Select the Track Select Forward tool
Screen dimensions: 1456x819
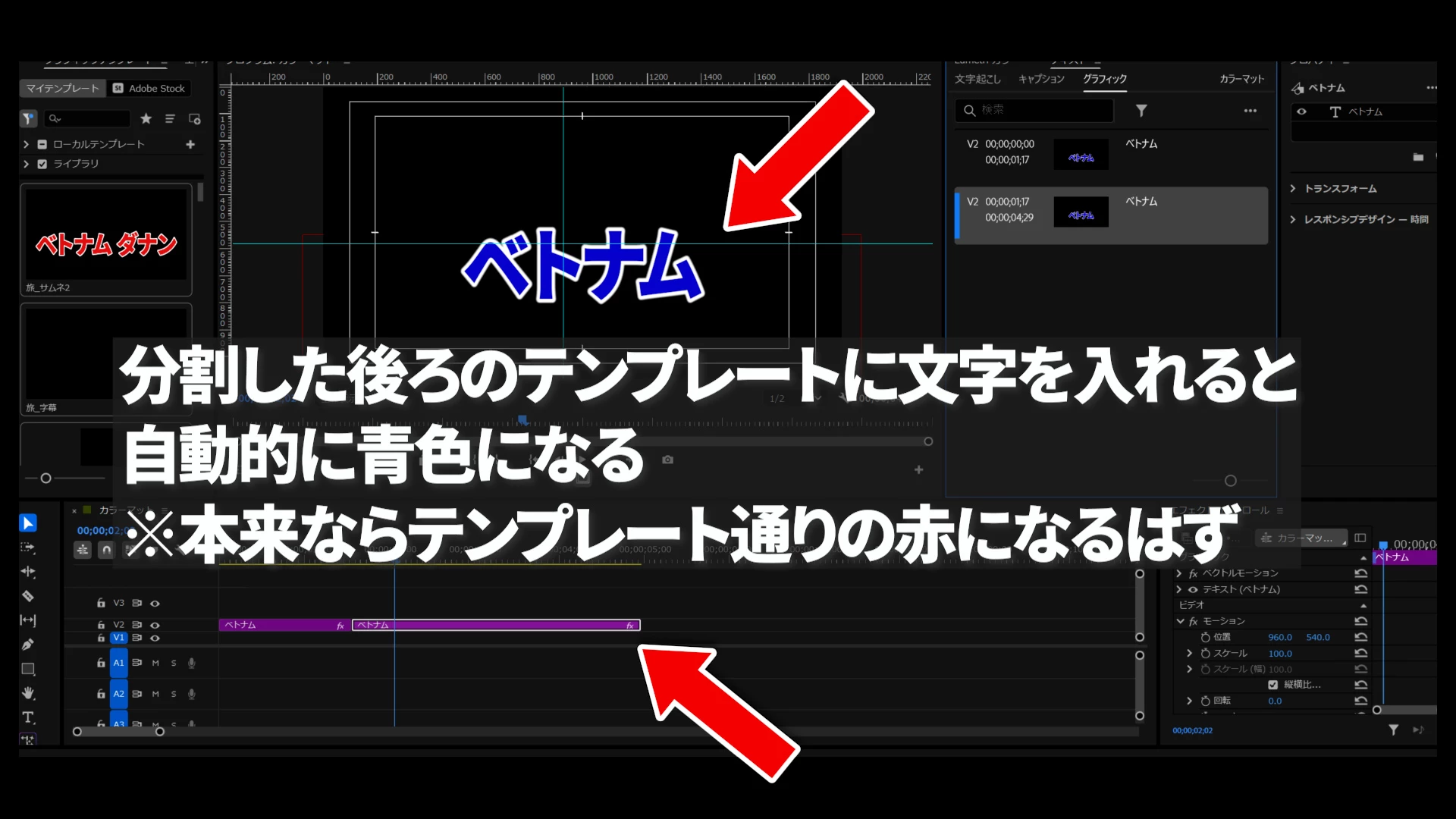[28, 548]
